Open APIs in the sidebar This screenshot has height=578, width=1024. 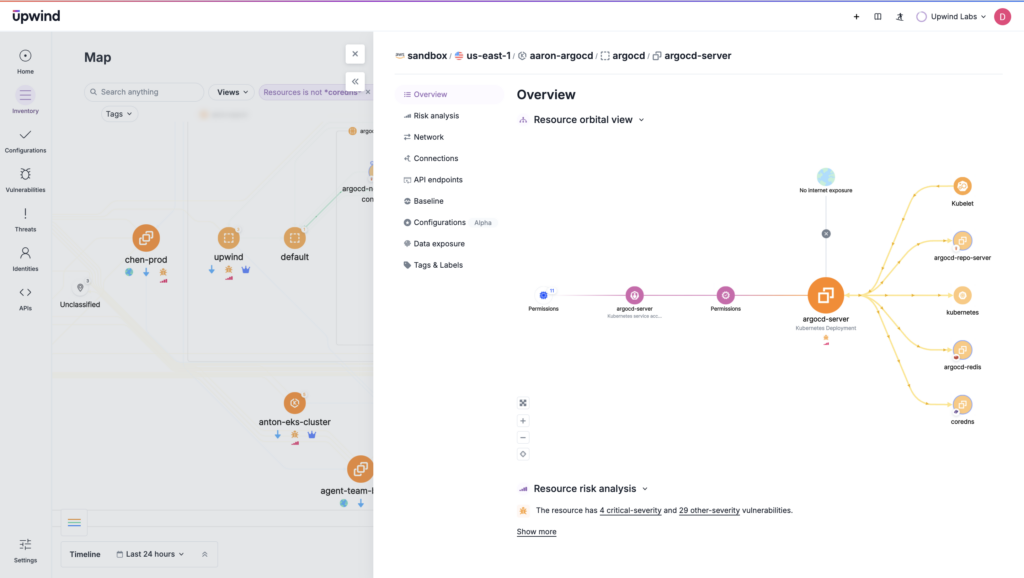(25, 298)
